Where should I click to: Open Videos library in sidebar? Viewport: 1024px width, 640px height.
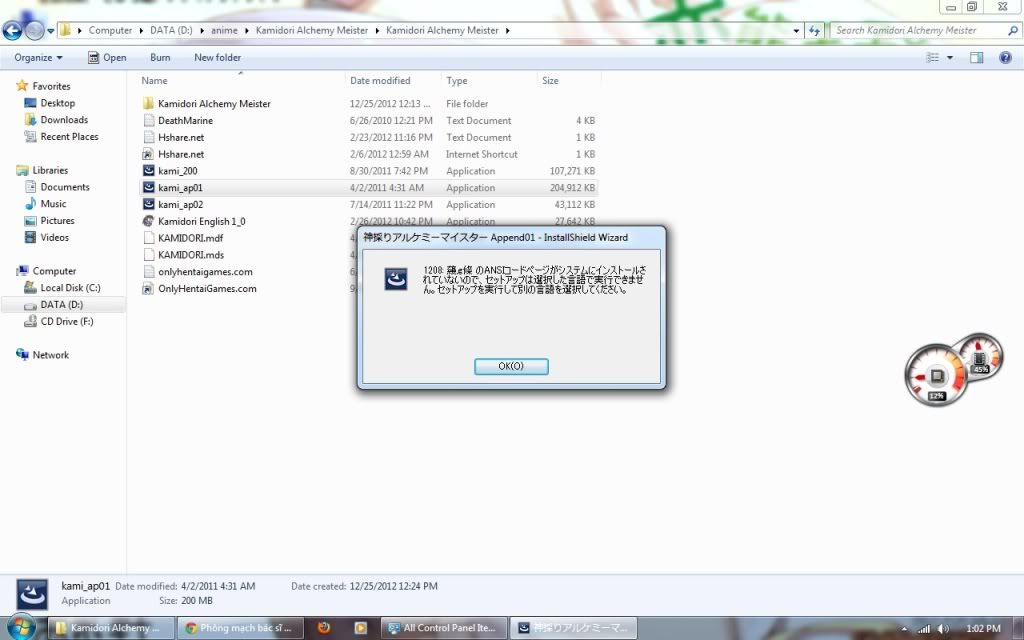54,238
